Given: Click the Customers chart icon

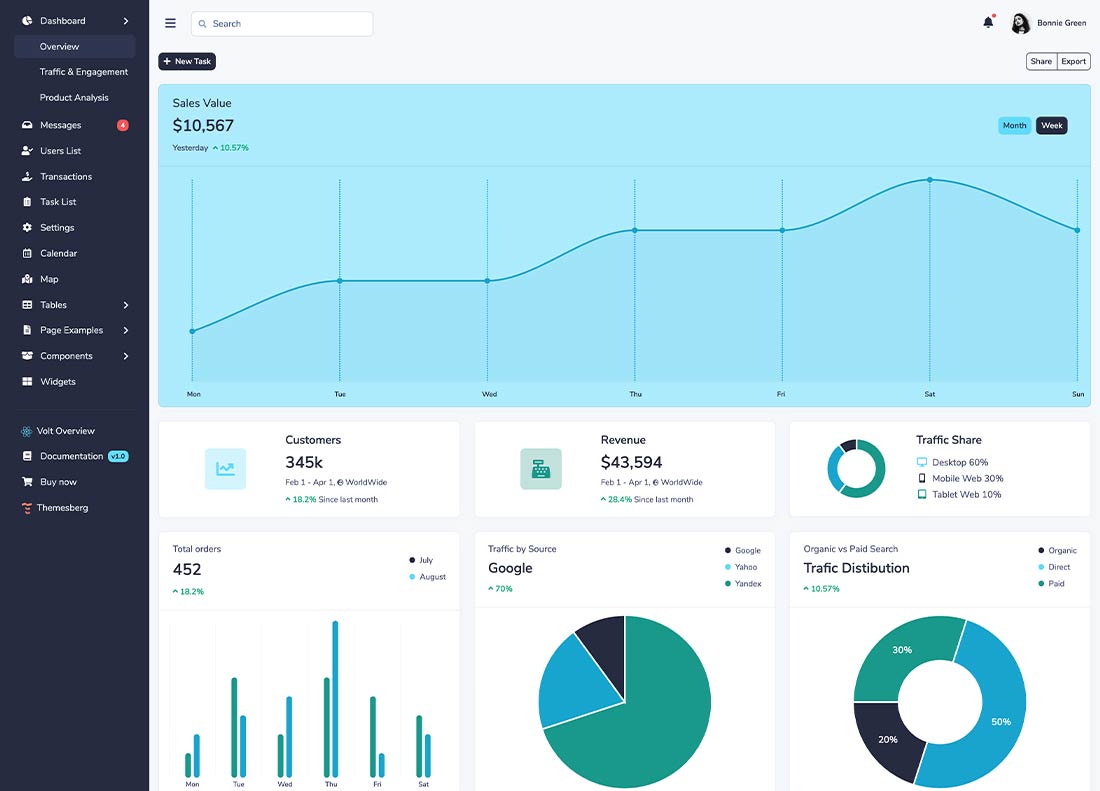Looking at the screenshot, I should (225, 468).
